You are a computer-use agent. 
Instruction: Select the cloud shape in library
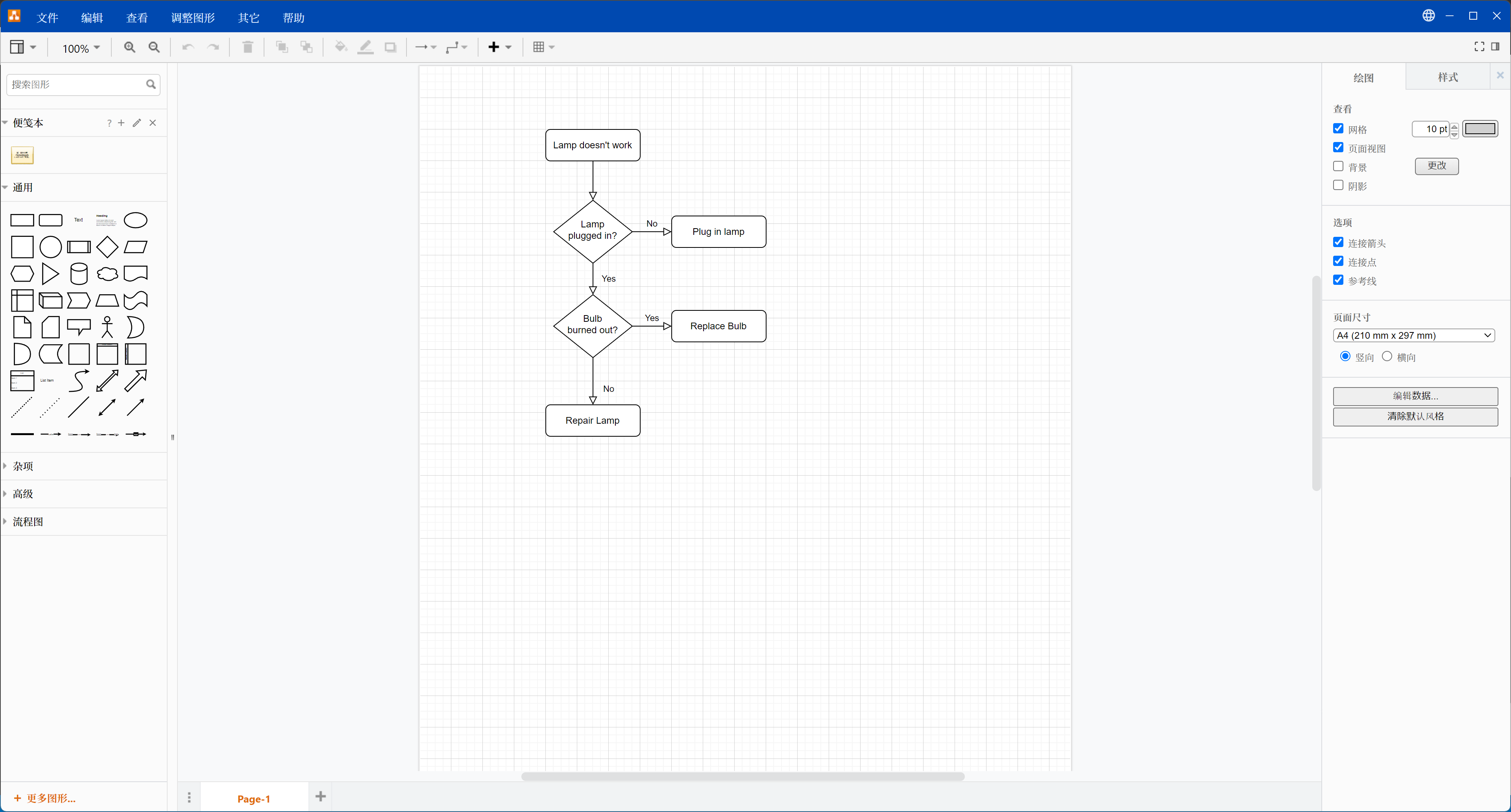tap(107, 274)
